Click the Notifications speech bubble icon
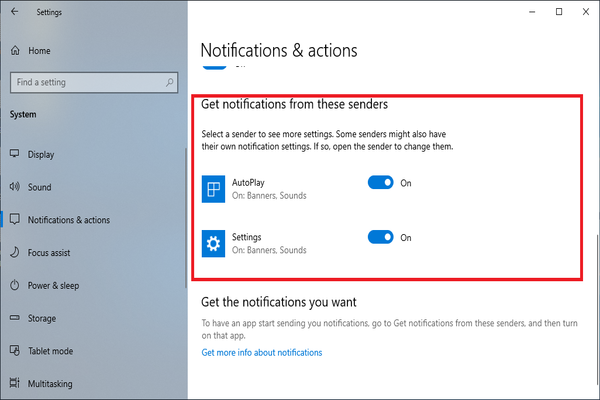Image resolution: width=600 pixels, height=400 pixels. [x=15, y=220]
